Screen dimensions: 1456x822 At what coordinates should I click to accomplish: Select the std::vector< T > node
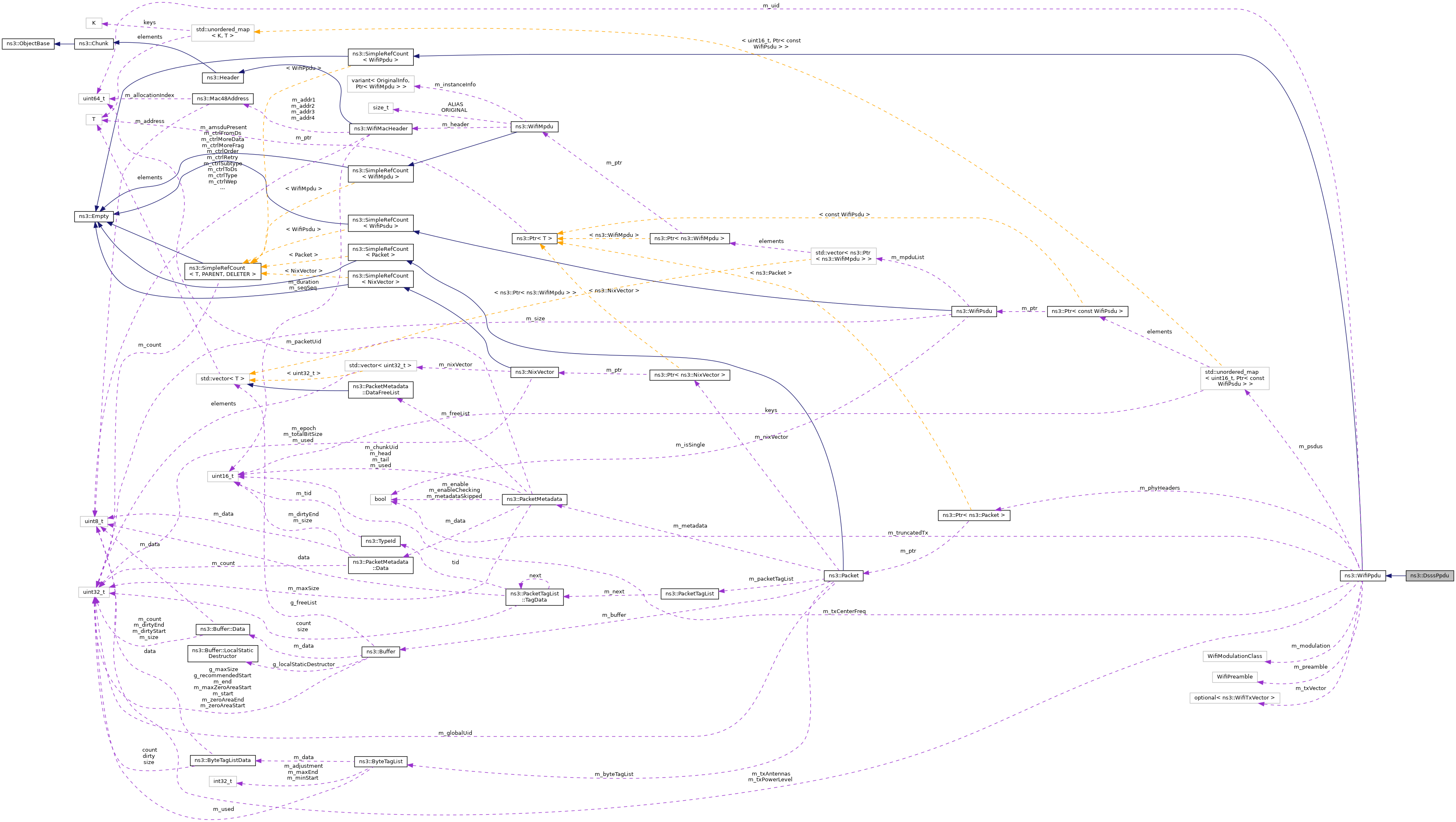[223, 379]
